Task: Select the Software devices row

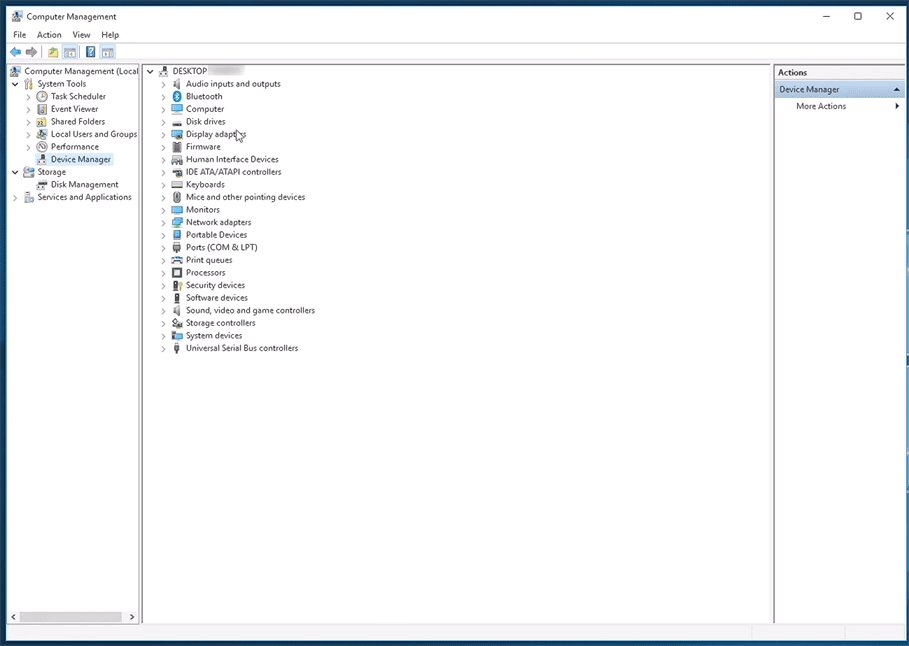Action: [x=217, y=298]
